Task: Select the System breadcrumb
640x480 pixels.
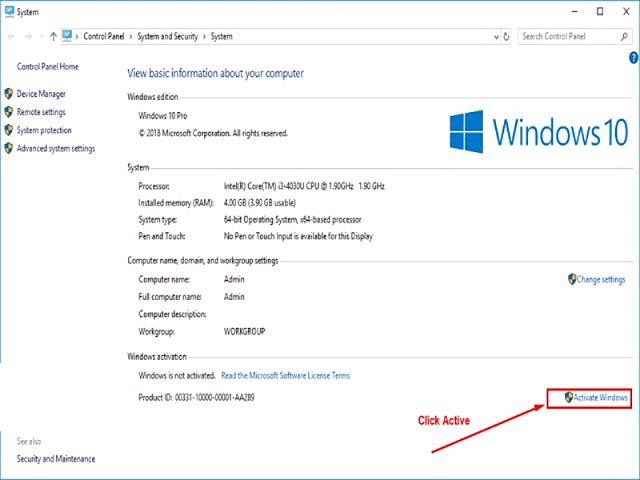Action: point(222,36)
